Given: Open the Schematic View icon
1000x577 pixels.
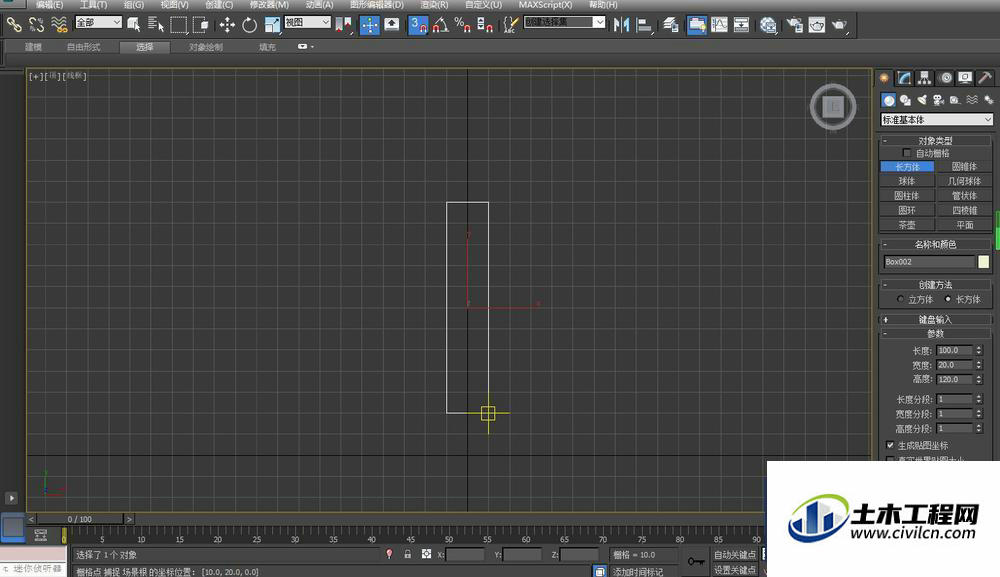Looking at the screenshot, I should 742,25.
